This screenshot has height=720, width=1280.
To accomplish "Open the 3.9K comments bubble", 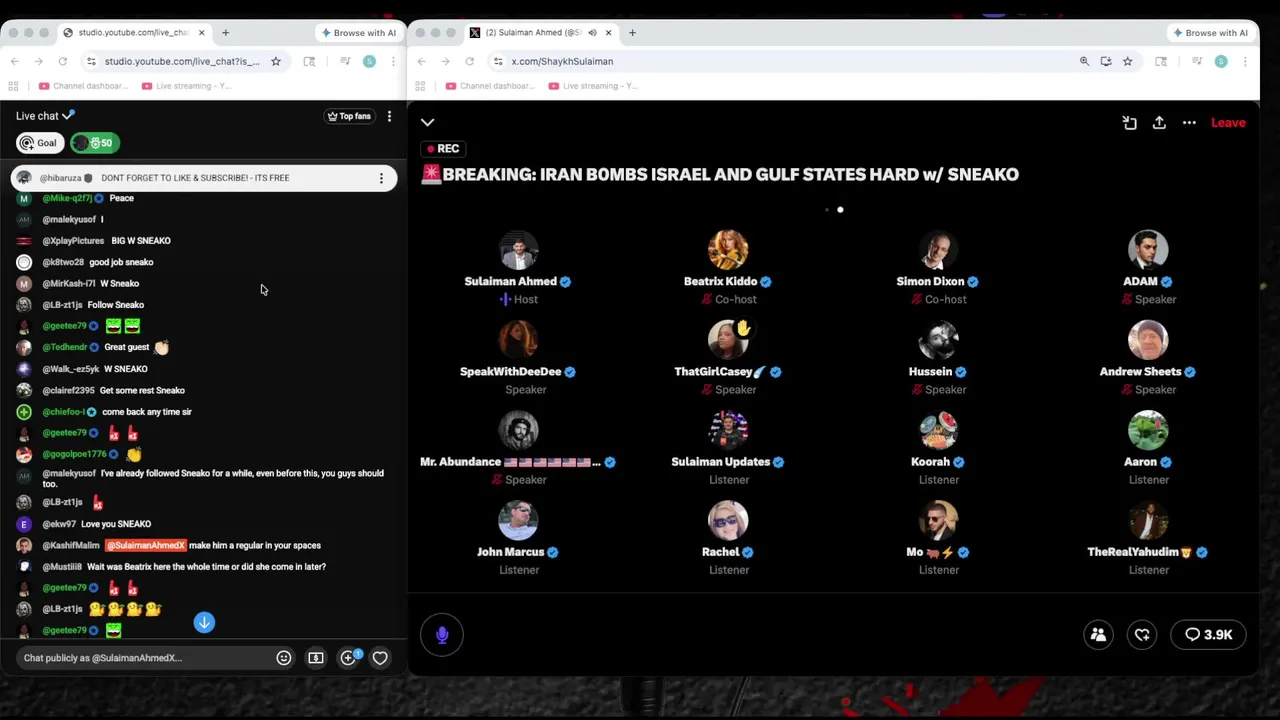I will click(x=1209, y=635).
